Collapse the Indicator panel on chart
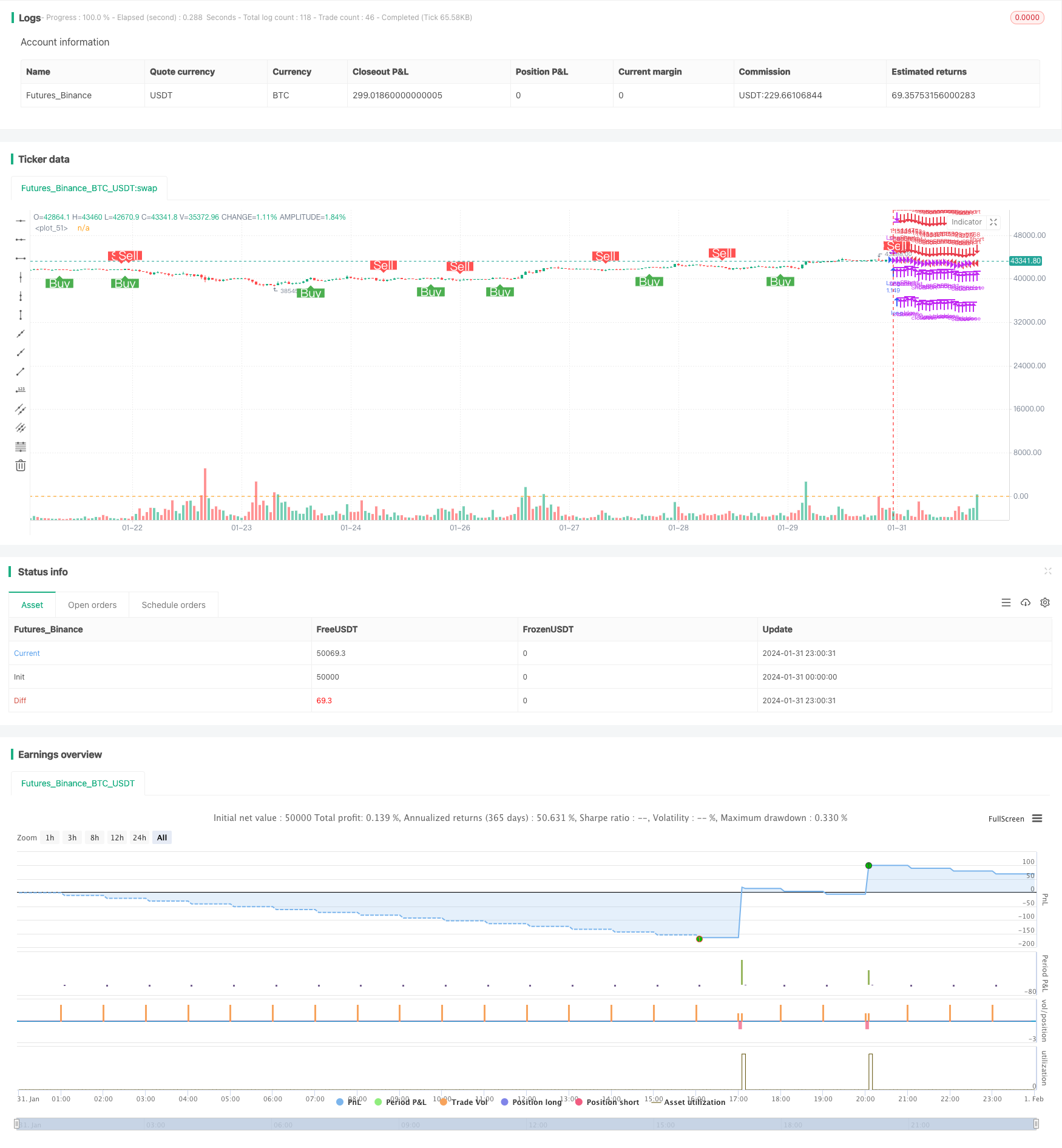Viewport: 1062px width, 1148px height. coord(993,222)
